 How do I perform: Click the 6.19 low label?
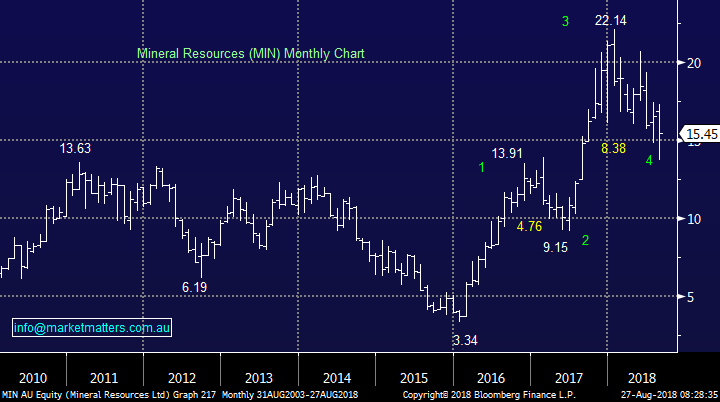coord(194,288)
